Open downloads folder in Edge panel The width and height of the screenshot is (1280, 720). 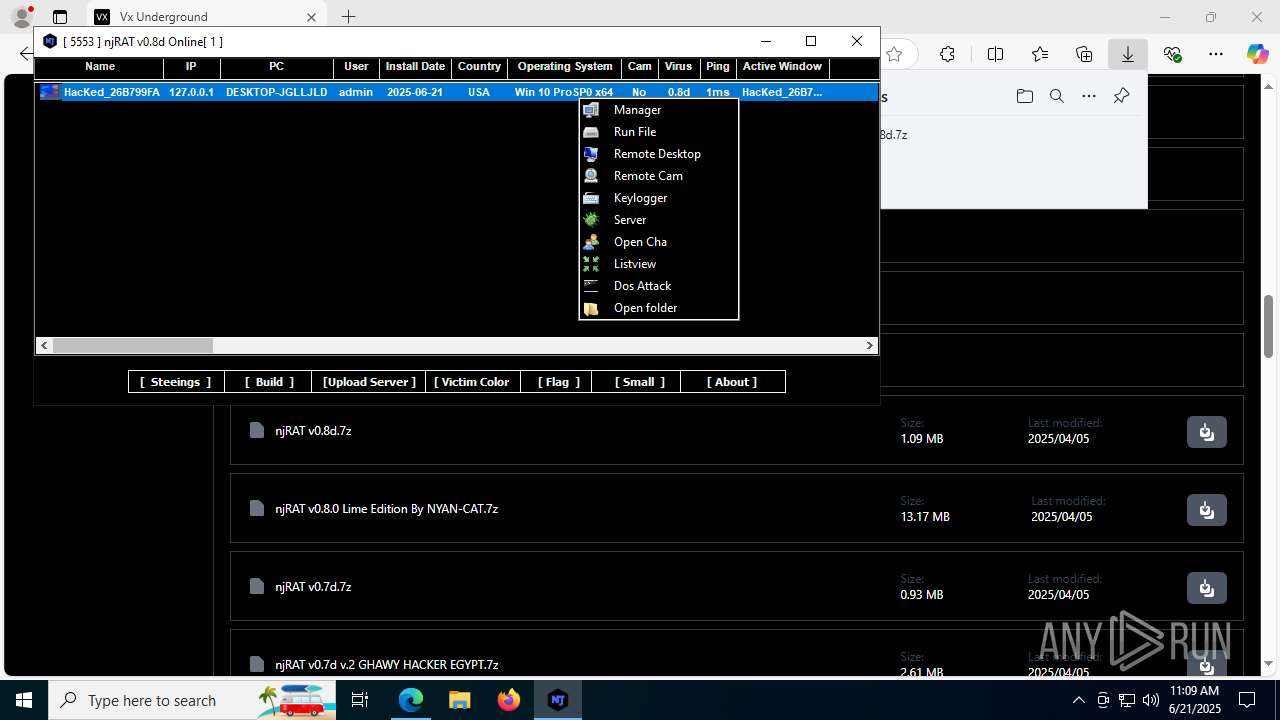point(1024,96)
